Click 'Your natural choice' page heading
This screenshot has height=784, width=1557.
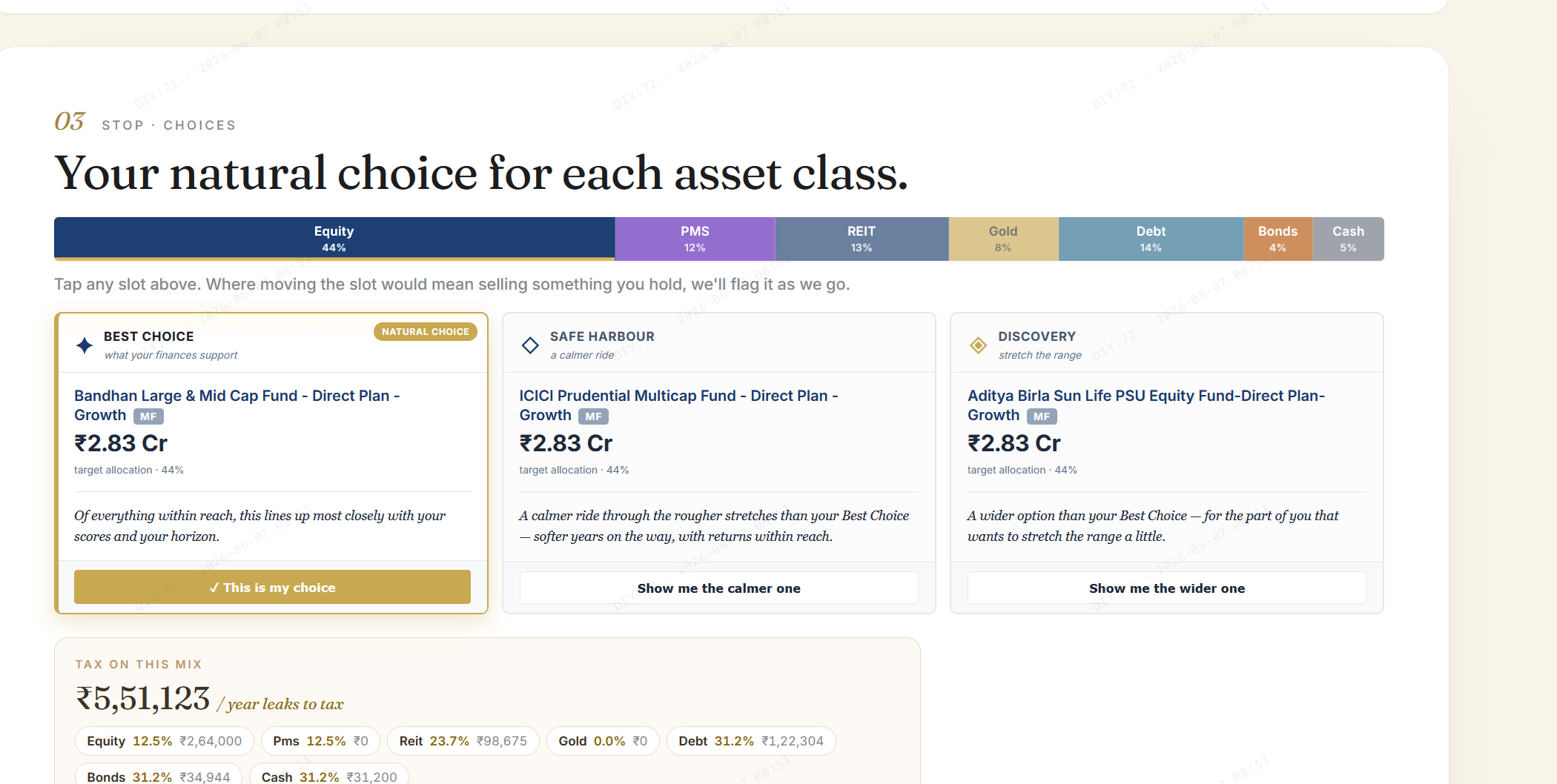[481, 173]
